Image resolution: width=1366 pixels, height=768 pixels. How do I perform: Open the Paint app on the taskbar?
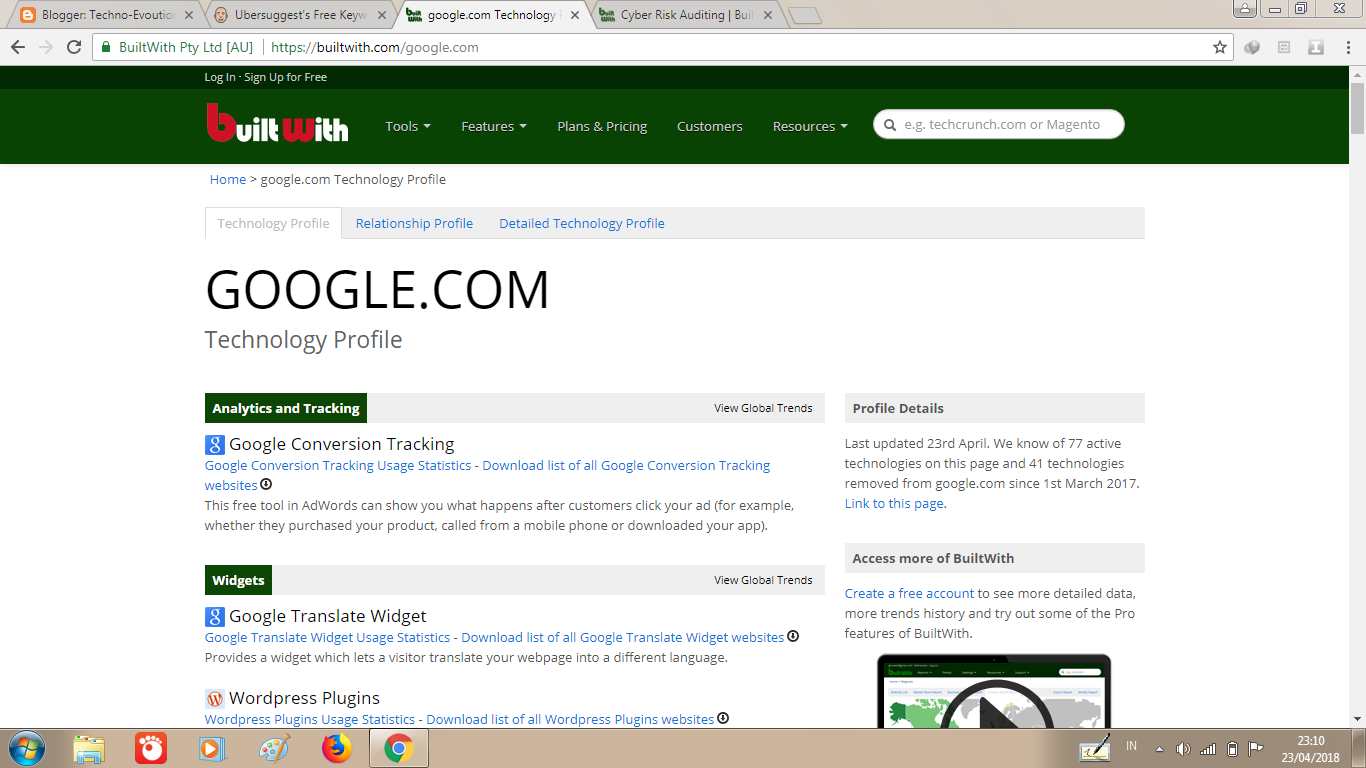pyautogui.click(x=274, y=748)
